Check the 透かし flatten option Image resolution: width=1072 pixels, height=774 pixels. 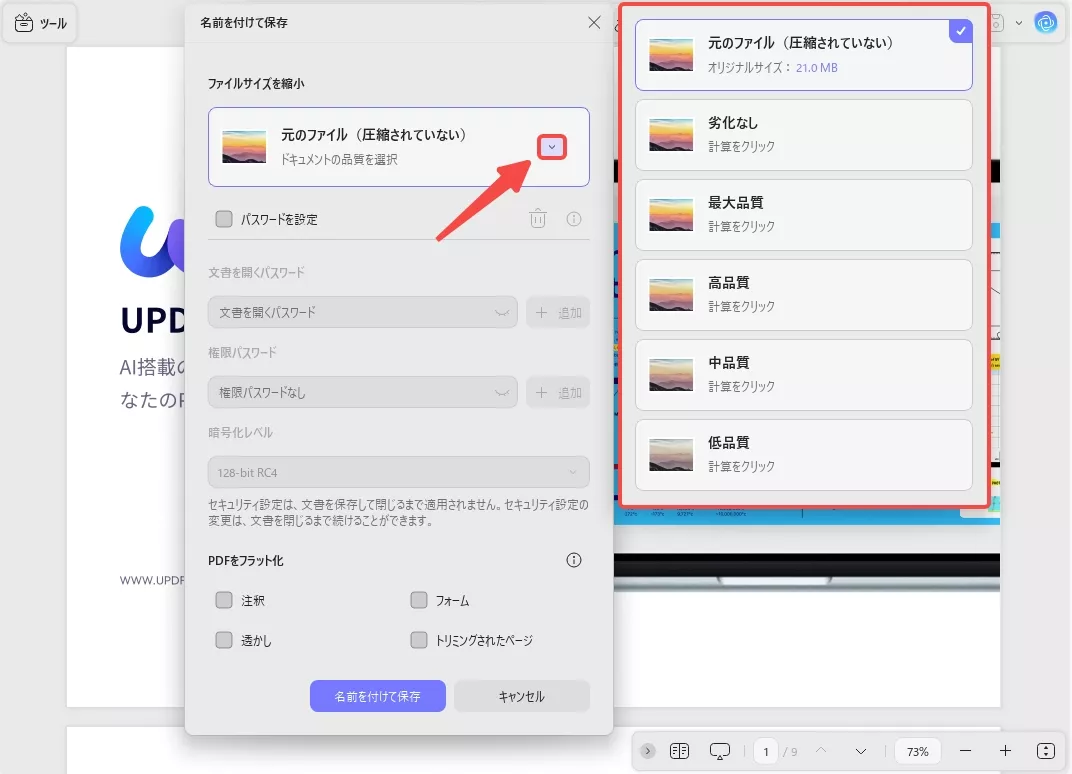[224, 640]
